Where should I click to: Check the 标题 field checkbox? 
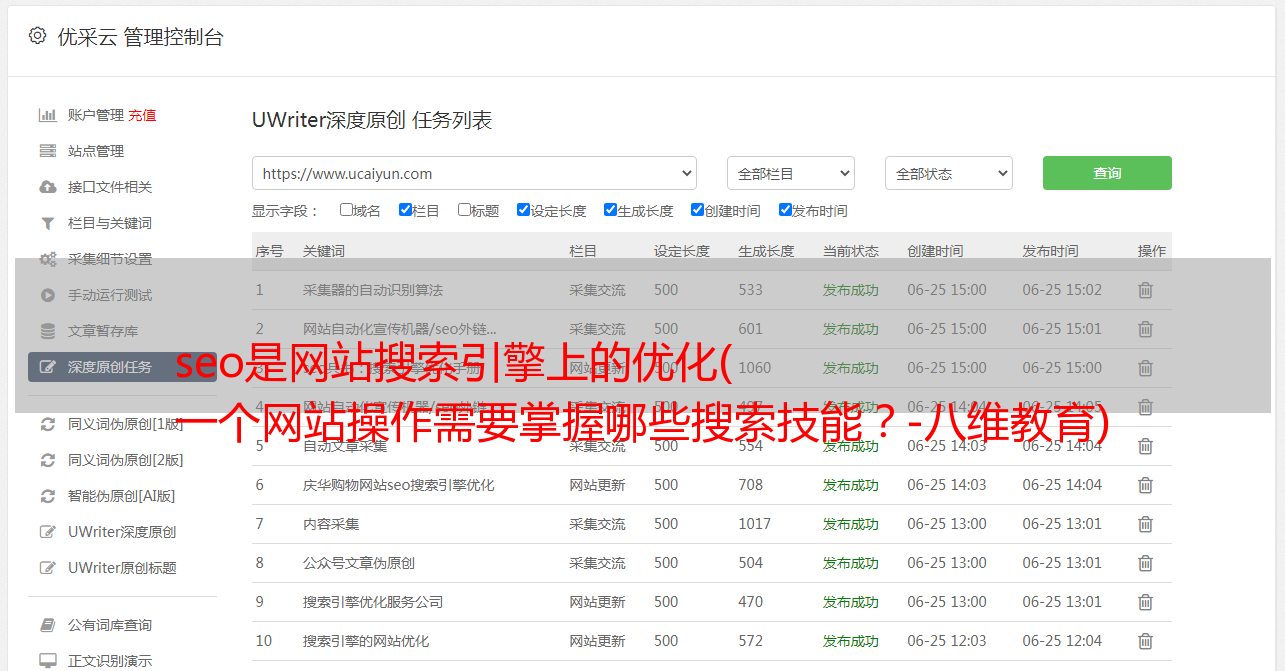click(464, 210)
